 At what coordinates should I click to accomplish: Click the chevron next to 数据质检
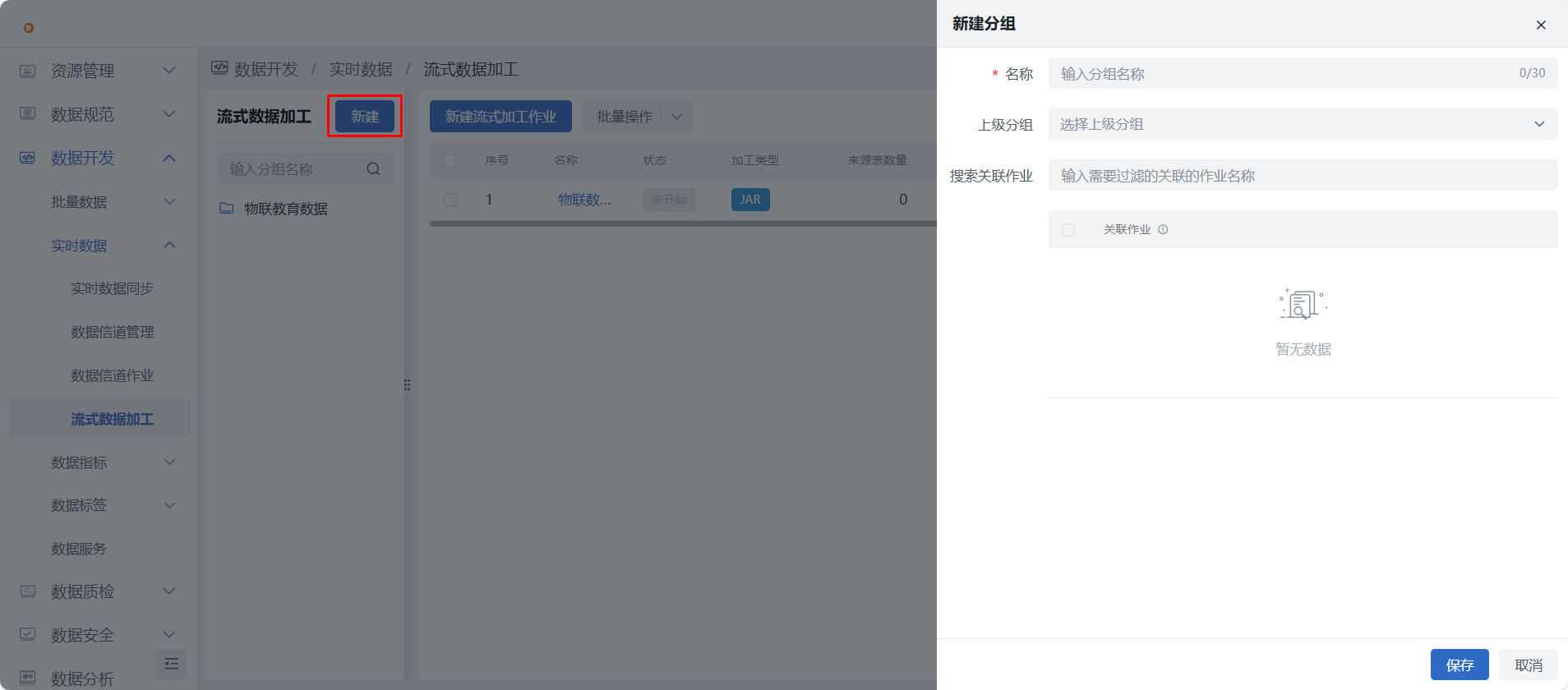[x=169, y=591]
